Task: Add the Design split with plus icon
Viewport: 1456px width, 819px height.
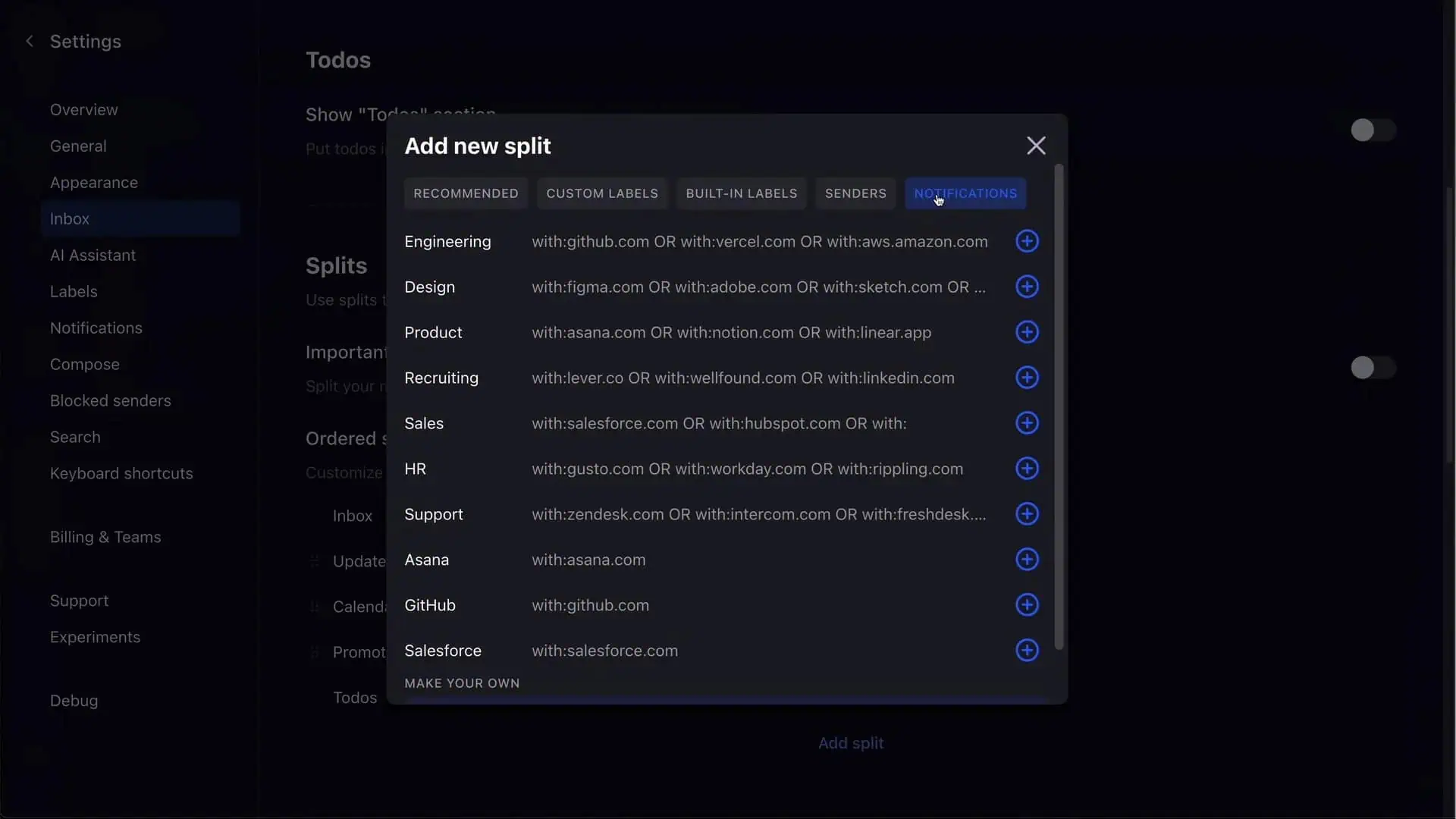Action: 1027,287
